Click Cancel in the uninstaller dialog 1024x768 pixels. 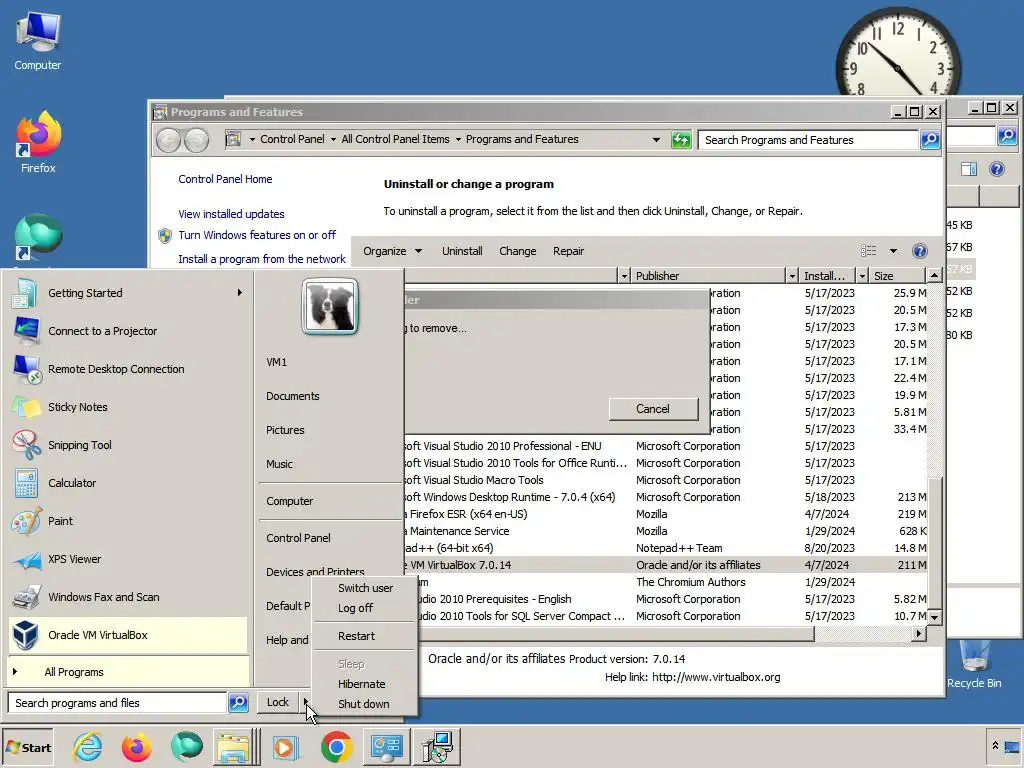point(653,409)
